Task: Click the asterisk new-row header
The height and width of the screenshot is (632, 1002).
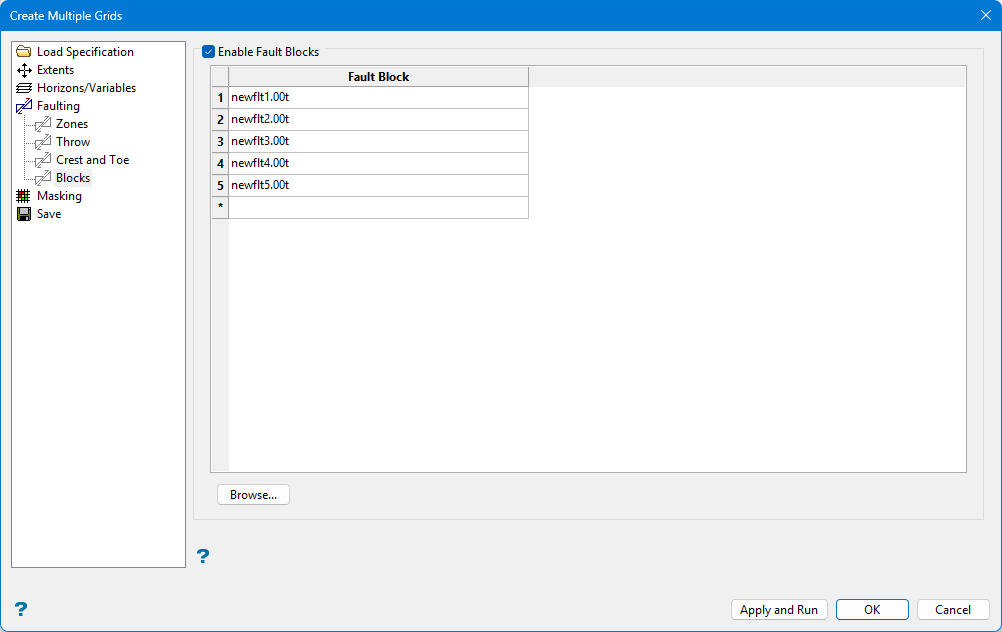Action: click(x=220, y=207)
